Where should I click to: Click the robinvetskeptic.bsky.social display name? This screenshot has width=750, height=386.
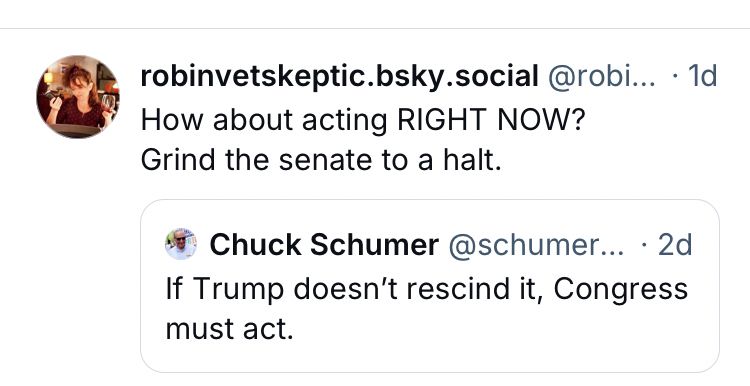click(340, 76)
